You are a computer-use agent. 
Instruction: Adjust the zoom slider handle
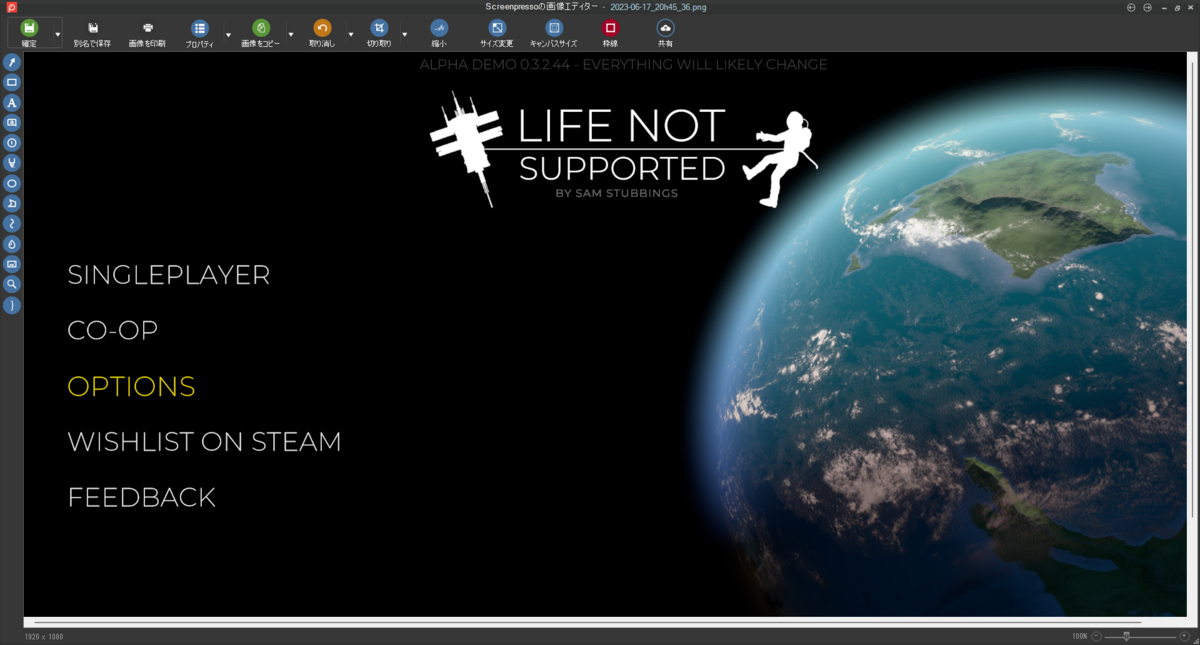coord(1127,636)
